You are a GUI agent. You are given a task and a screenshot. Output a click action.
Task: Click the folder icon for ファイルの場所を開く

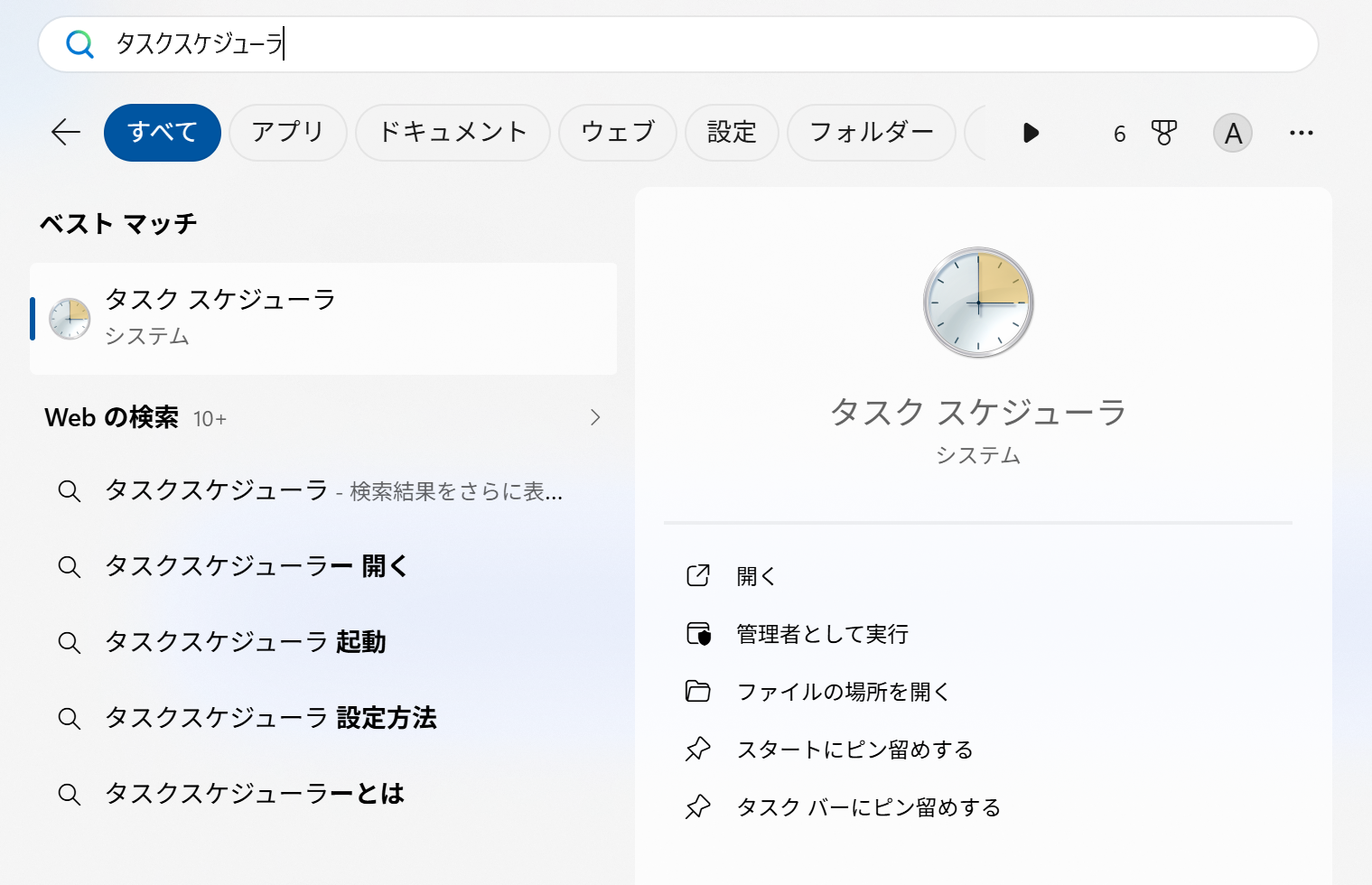698,692
